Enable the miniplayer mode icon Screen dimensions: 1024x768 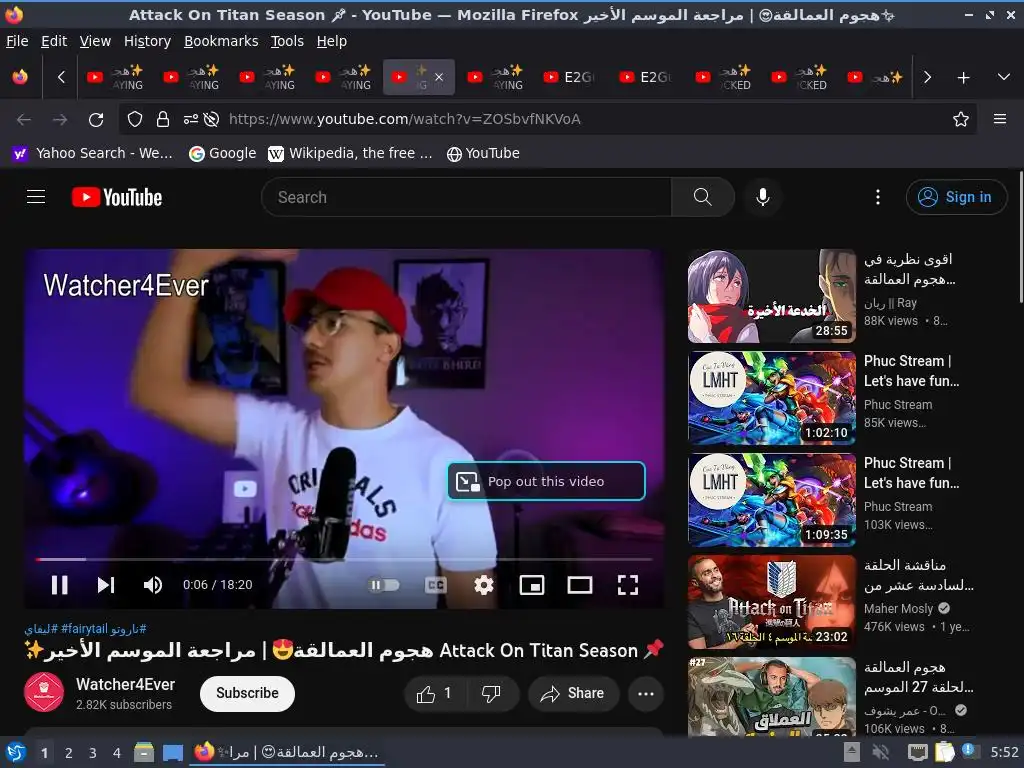pos(532,584)
